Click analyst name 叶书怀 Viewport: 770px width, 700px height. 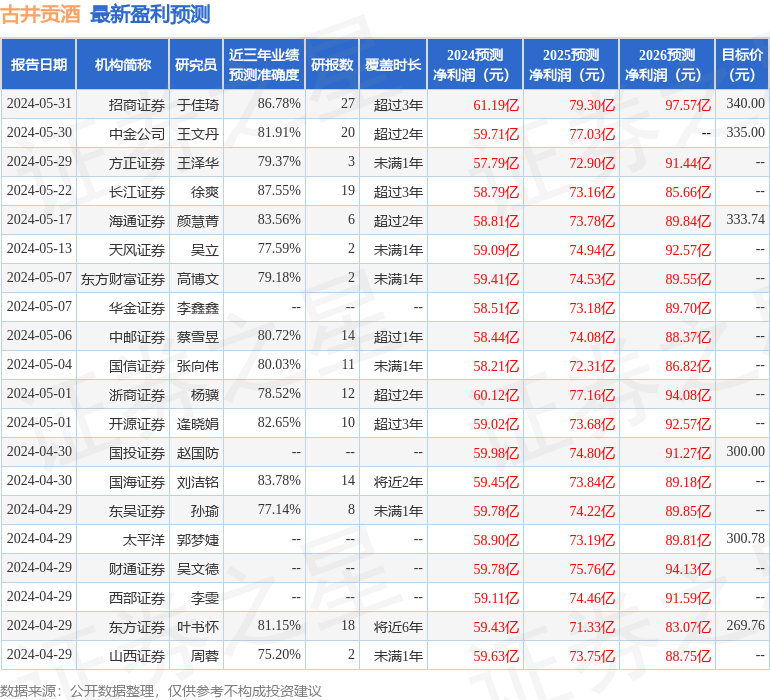[197, 626]
